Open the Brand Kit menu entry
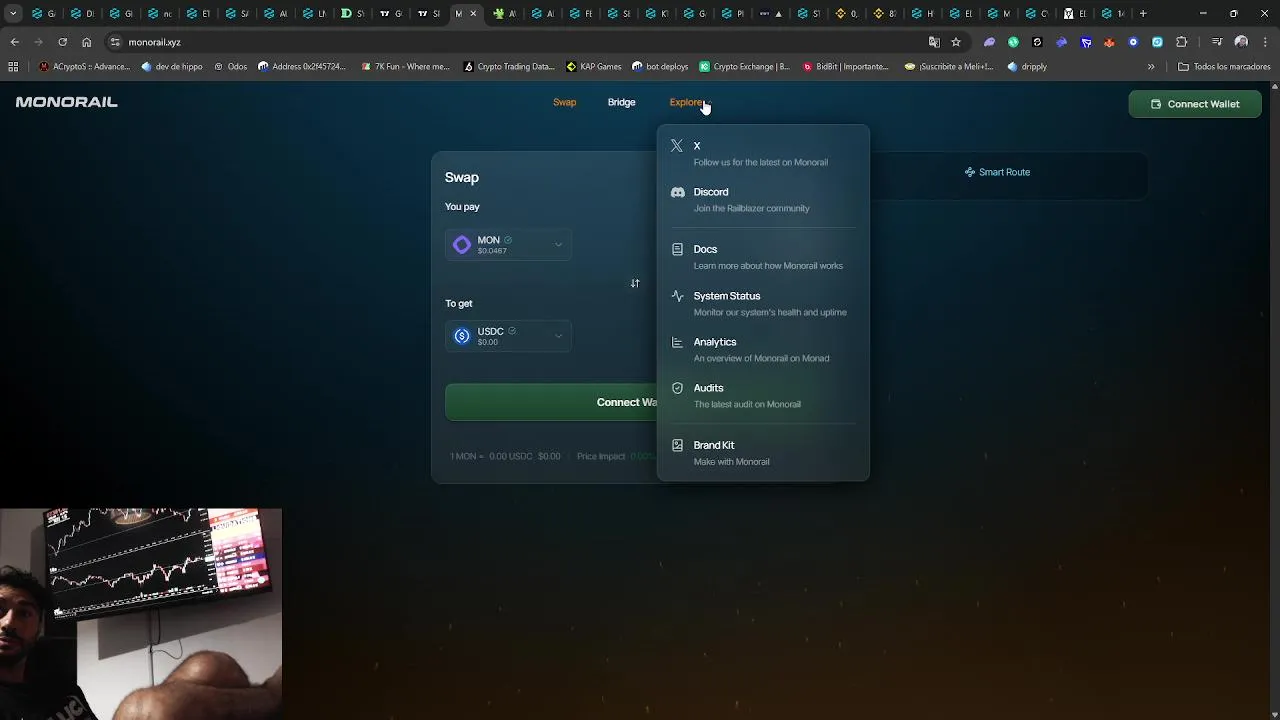The width and height of the screenshot is (1280, 720). 763,453
